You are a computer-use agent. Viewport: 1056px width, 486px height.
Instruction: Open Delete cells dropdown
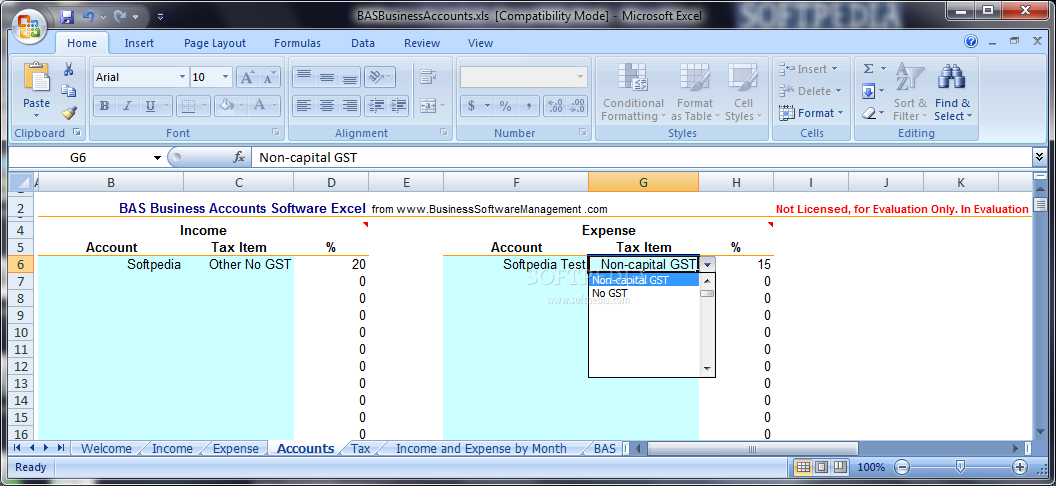click(810, 91)
